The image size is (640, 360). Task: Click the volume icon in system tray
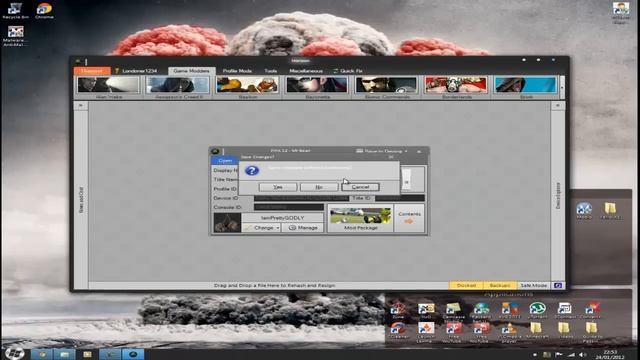point(583,355)
